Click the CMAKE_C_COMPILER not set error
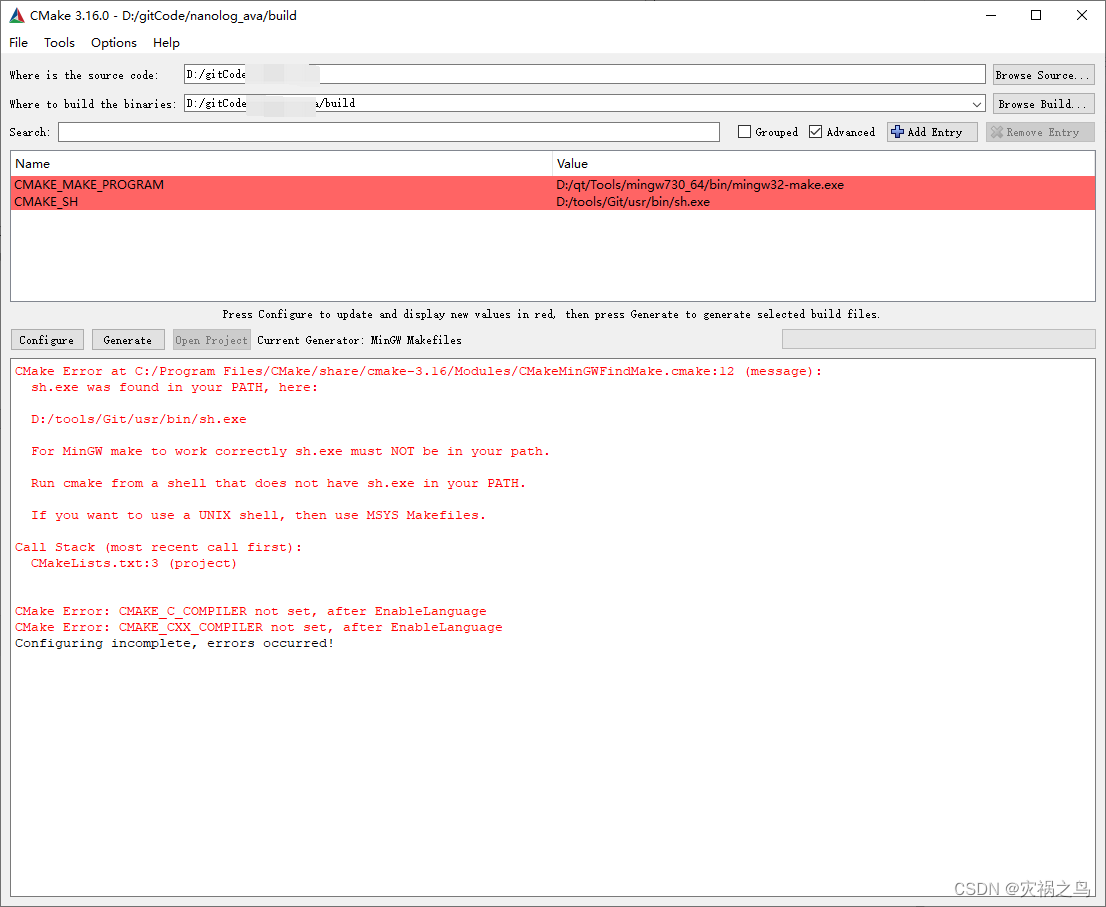 coord(250,611)
